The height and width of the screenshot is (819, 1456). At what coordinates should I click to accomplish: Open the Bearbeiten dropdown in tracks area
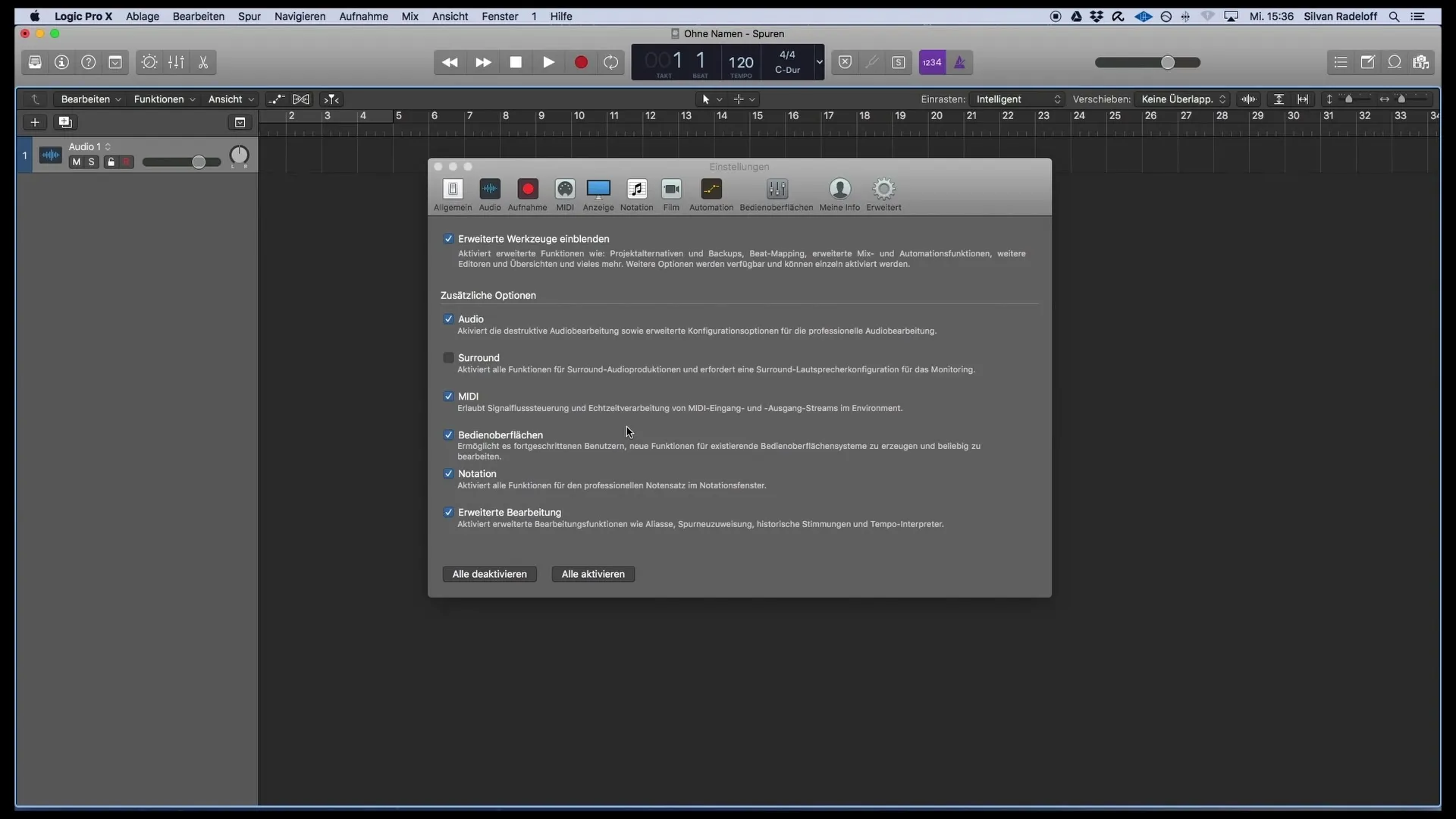tap(91, 99)
